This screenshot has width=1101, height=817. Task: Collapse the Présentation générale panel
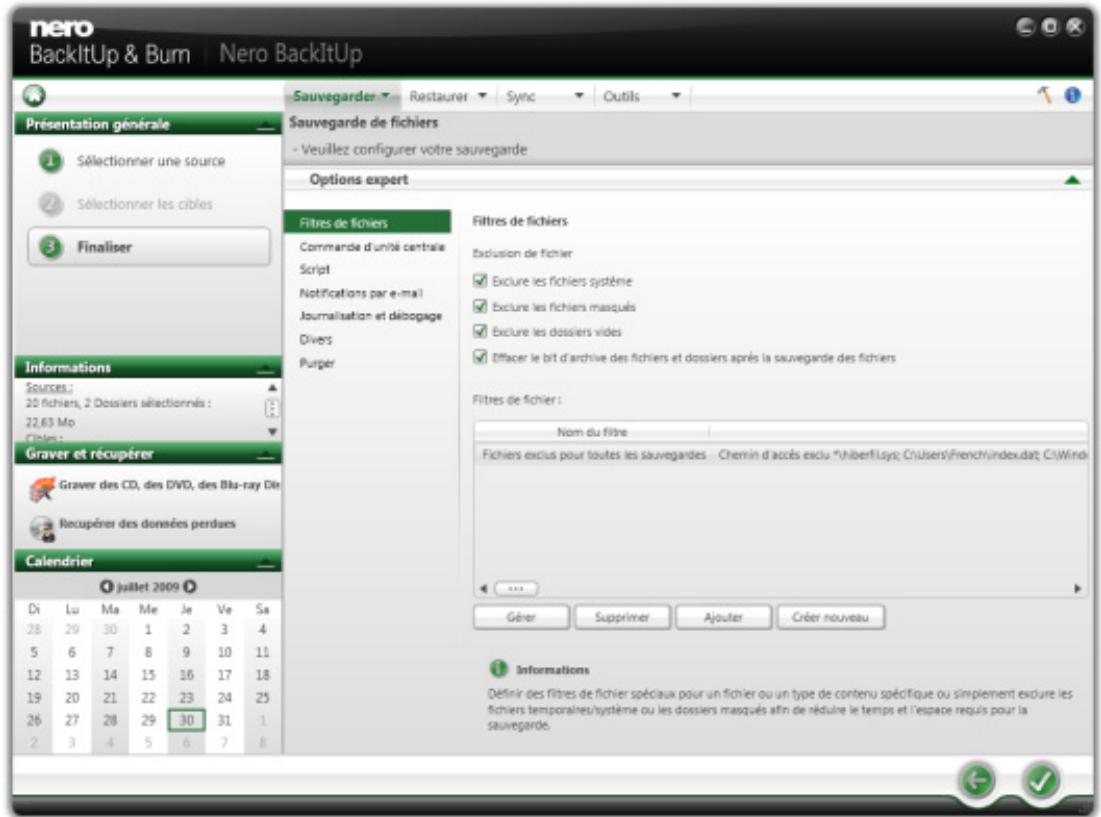click(265, 125)
